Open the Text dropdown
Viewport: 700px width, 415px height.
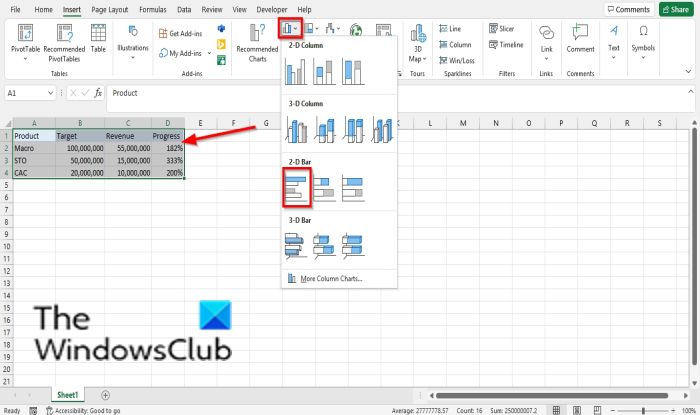[x=614, y=42]
